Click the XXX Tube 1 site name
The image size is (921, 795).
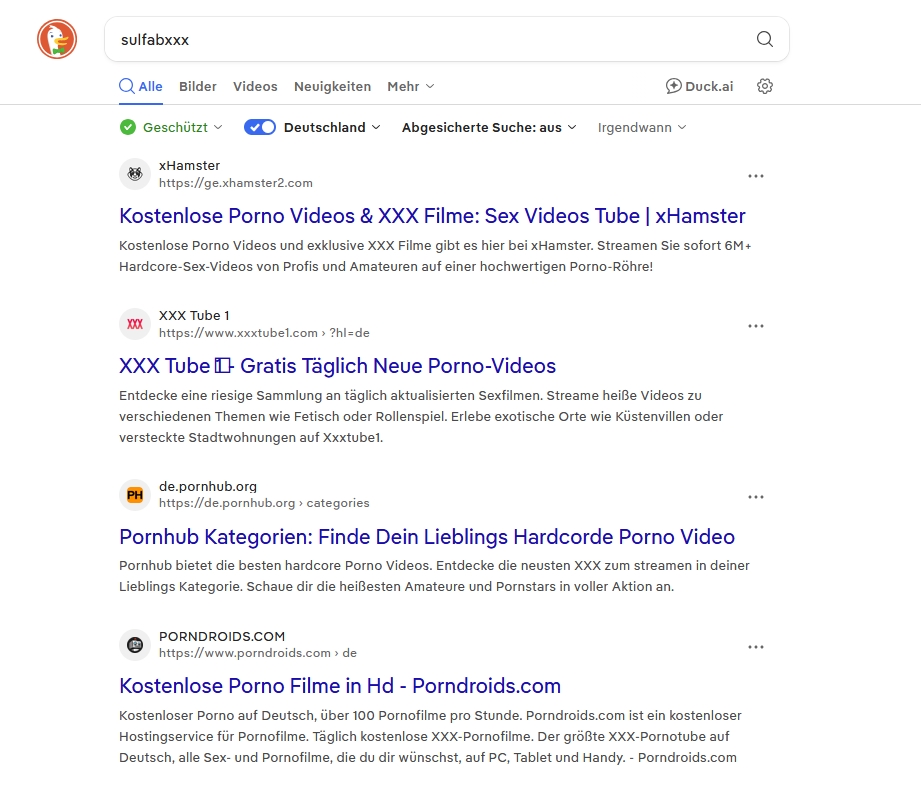[x=194, y=316]
